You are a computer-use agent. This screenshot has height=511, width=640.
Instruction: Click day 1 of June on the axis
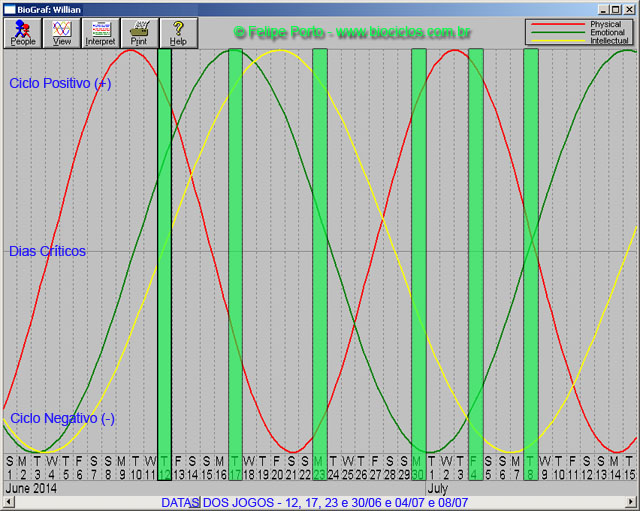pos(10,475)
